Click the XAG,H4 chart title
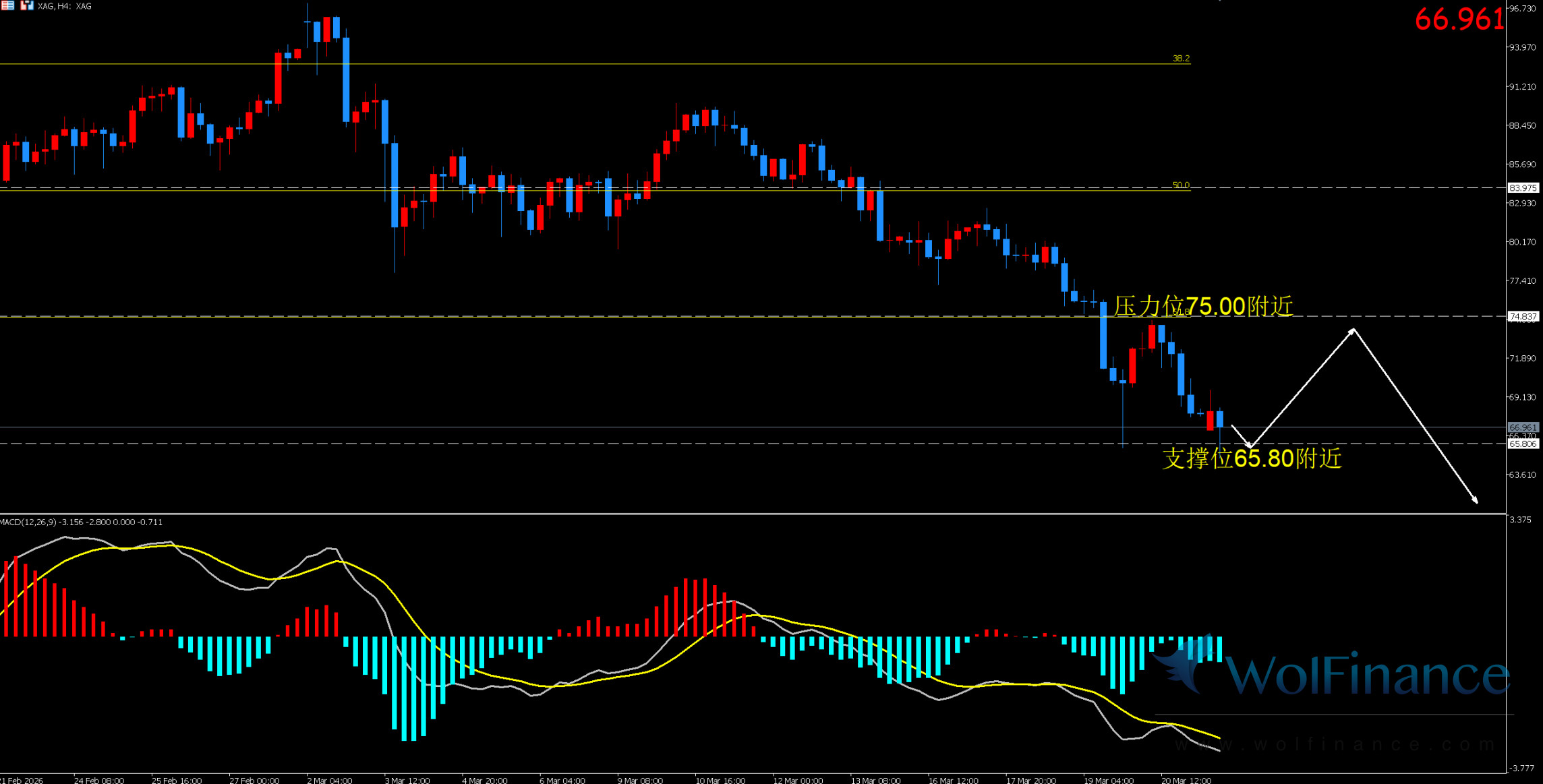 point(65,6)
